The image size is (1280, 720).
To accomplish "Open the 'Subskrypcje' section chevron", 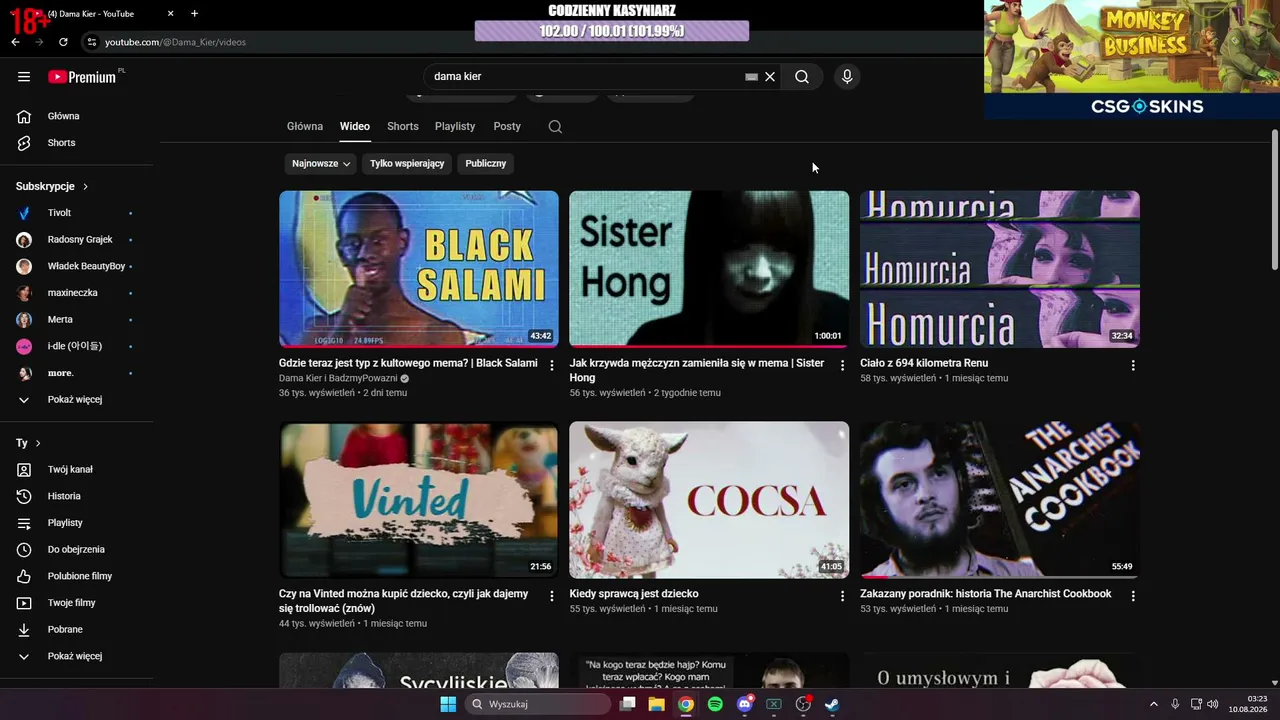I will (x=85, y=187).
